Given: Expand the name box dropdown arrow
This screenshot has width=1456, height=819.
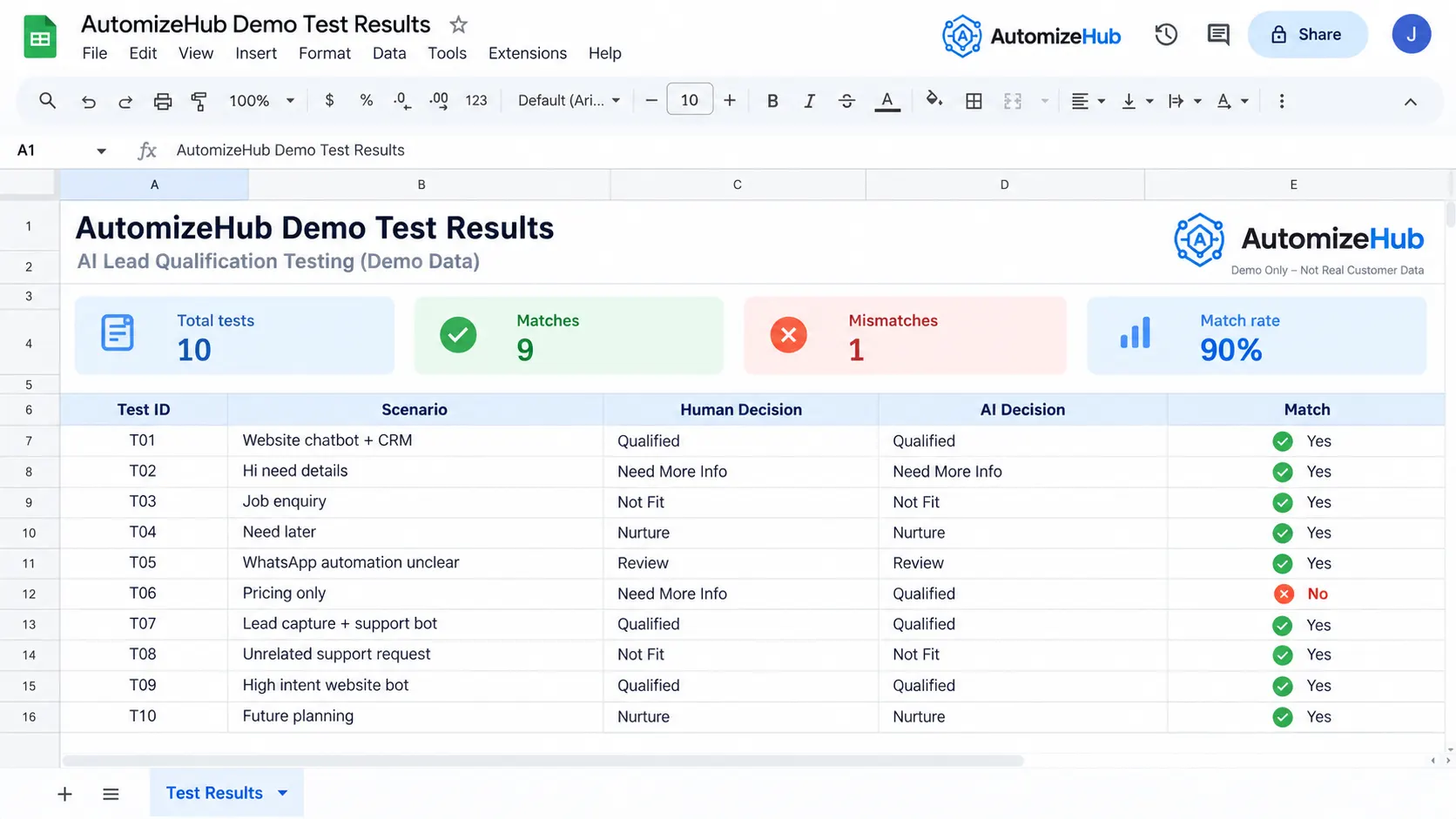Looking at the screenshot, I should click(101, 151).
